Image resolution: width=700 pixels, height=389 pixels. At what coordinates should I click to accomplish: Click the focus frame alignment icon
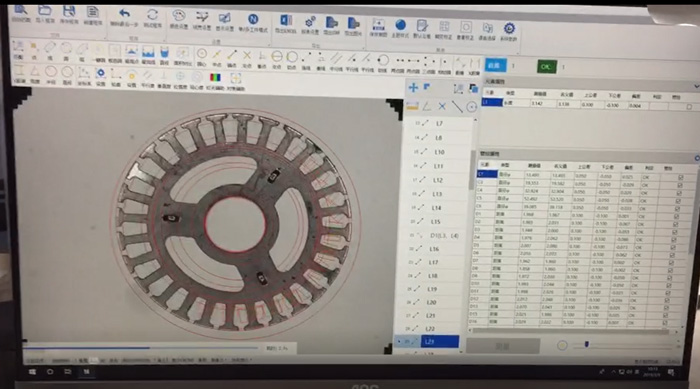(235, 78)
